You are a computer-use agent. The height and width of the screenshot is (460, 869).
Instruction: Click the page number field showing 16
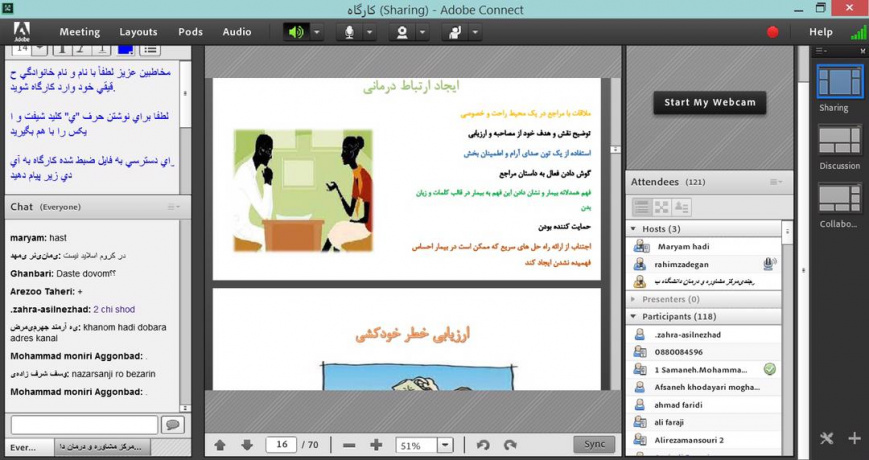pyautogui.click(x=282, y=444)
